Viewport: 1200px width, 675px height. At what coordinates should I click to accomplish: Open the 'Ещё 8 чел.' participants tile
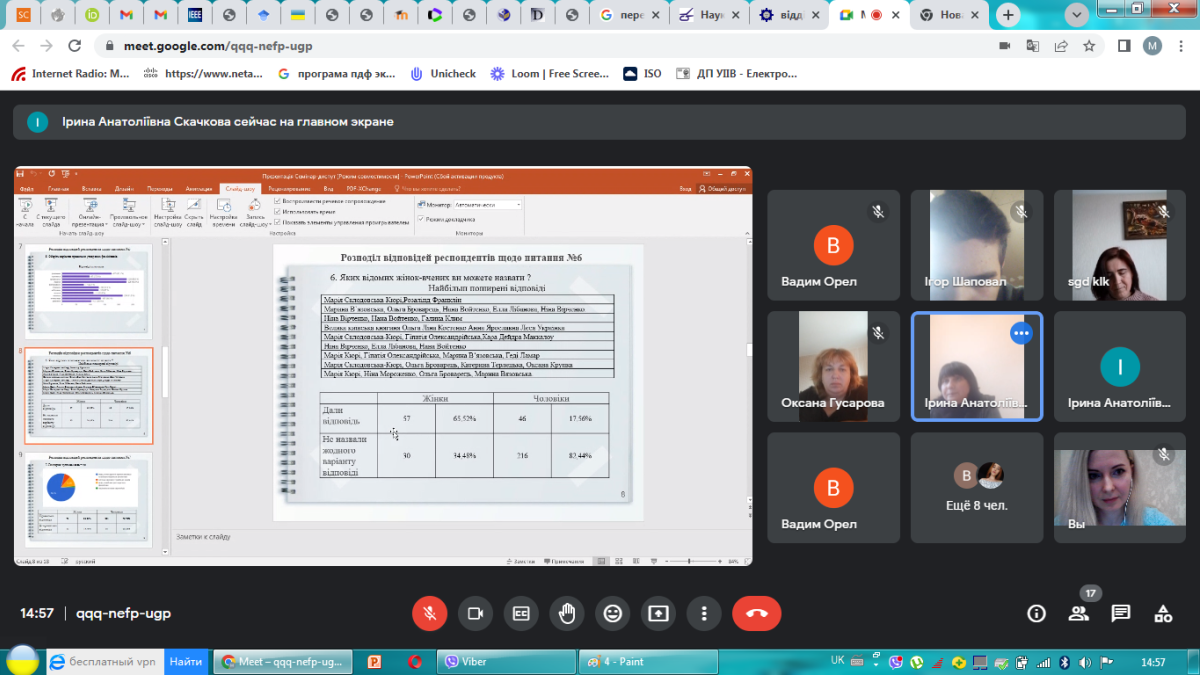point(976,487)
